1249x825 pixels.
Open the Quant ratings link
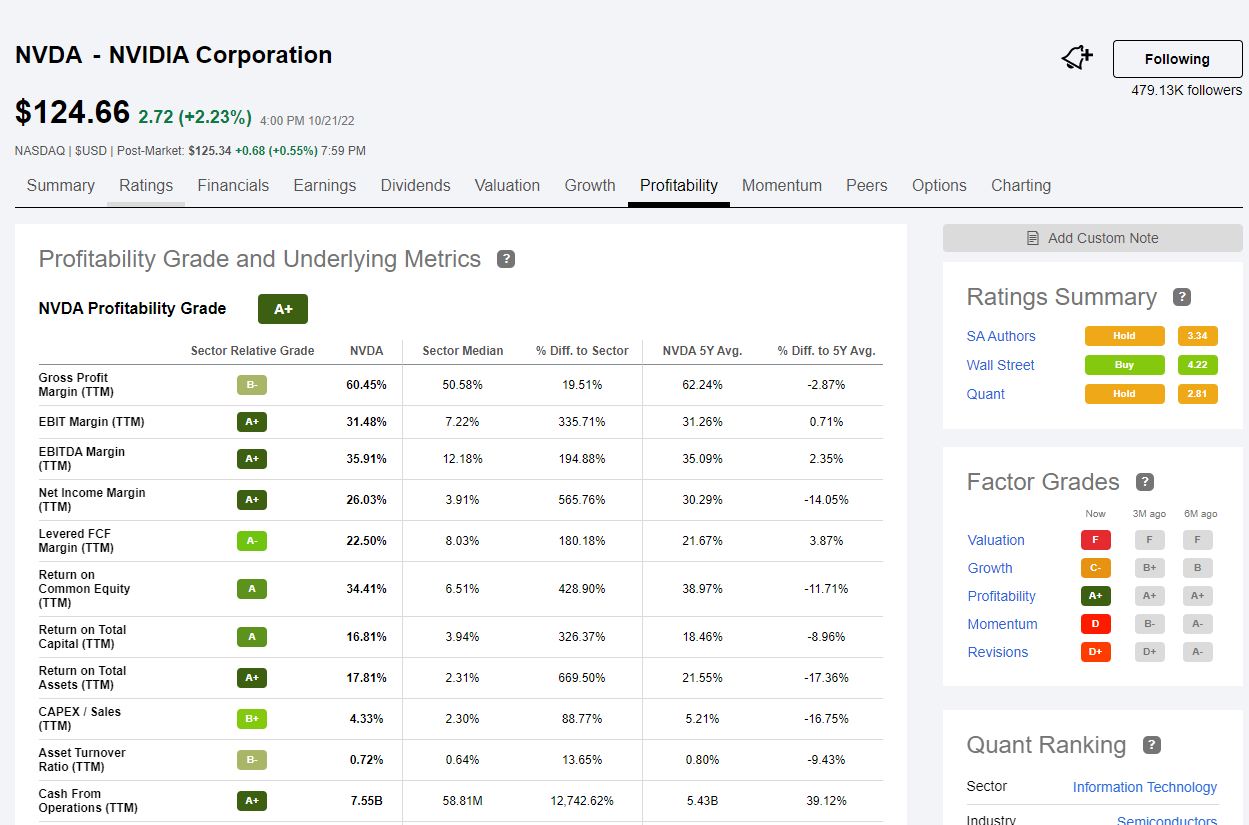pos(986,394)
